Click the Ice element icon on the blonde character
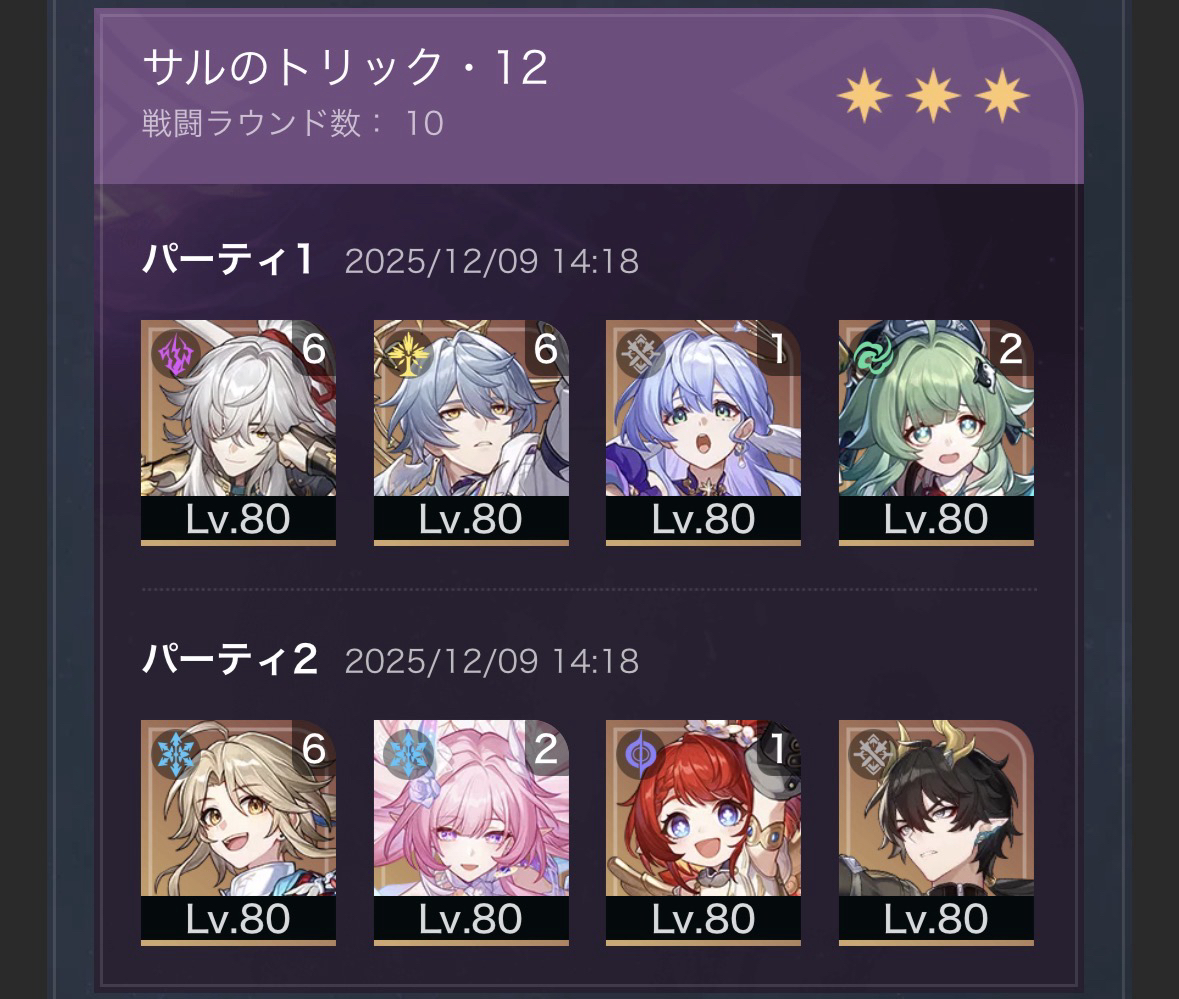The image size is (1179, 999). click(x=175, y=753)
